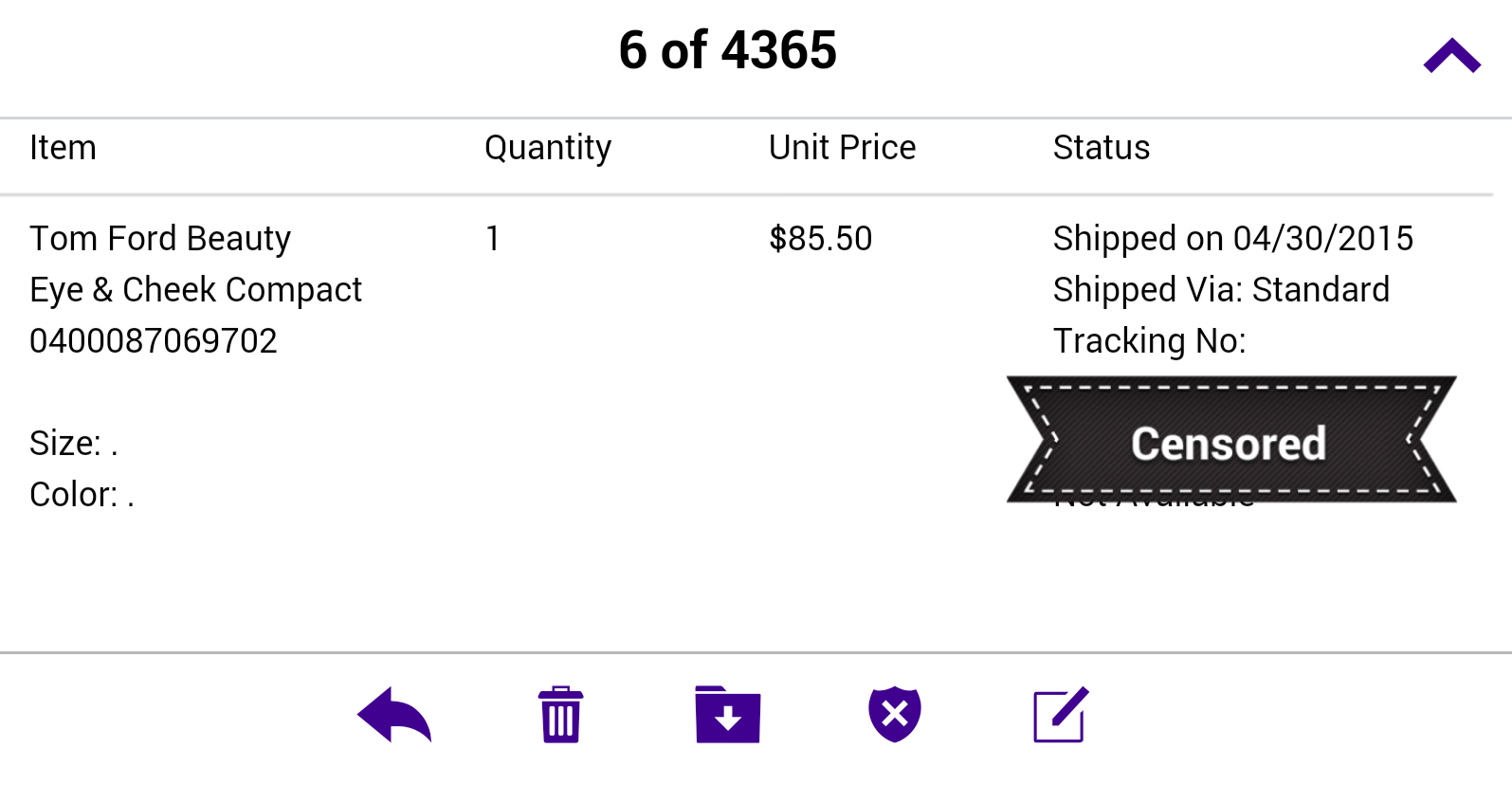Select the '6 of 4365' message counter

click(x=728, y=50)
